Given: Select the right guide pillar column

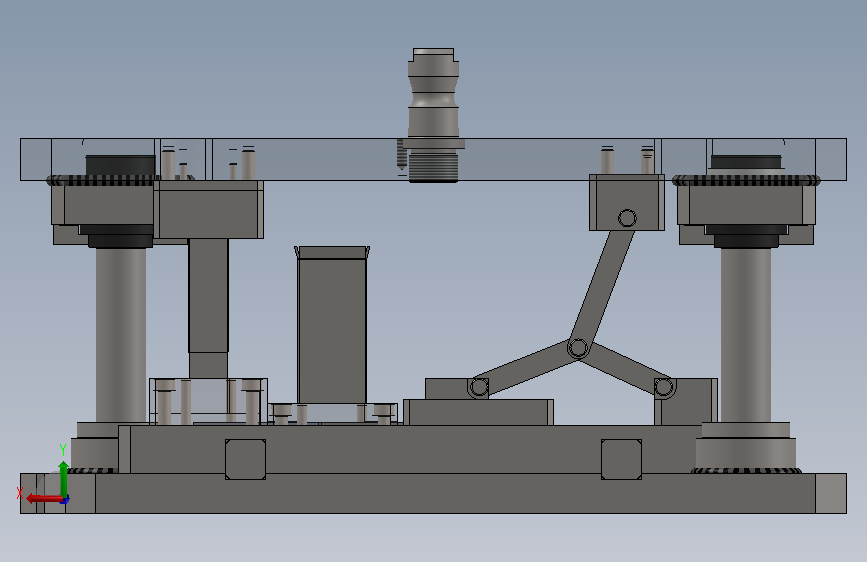Looking at the screenshot, I should tap(745, 334).
